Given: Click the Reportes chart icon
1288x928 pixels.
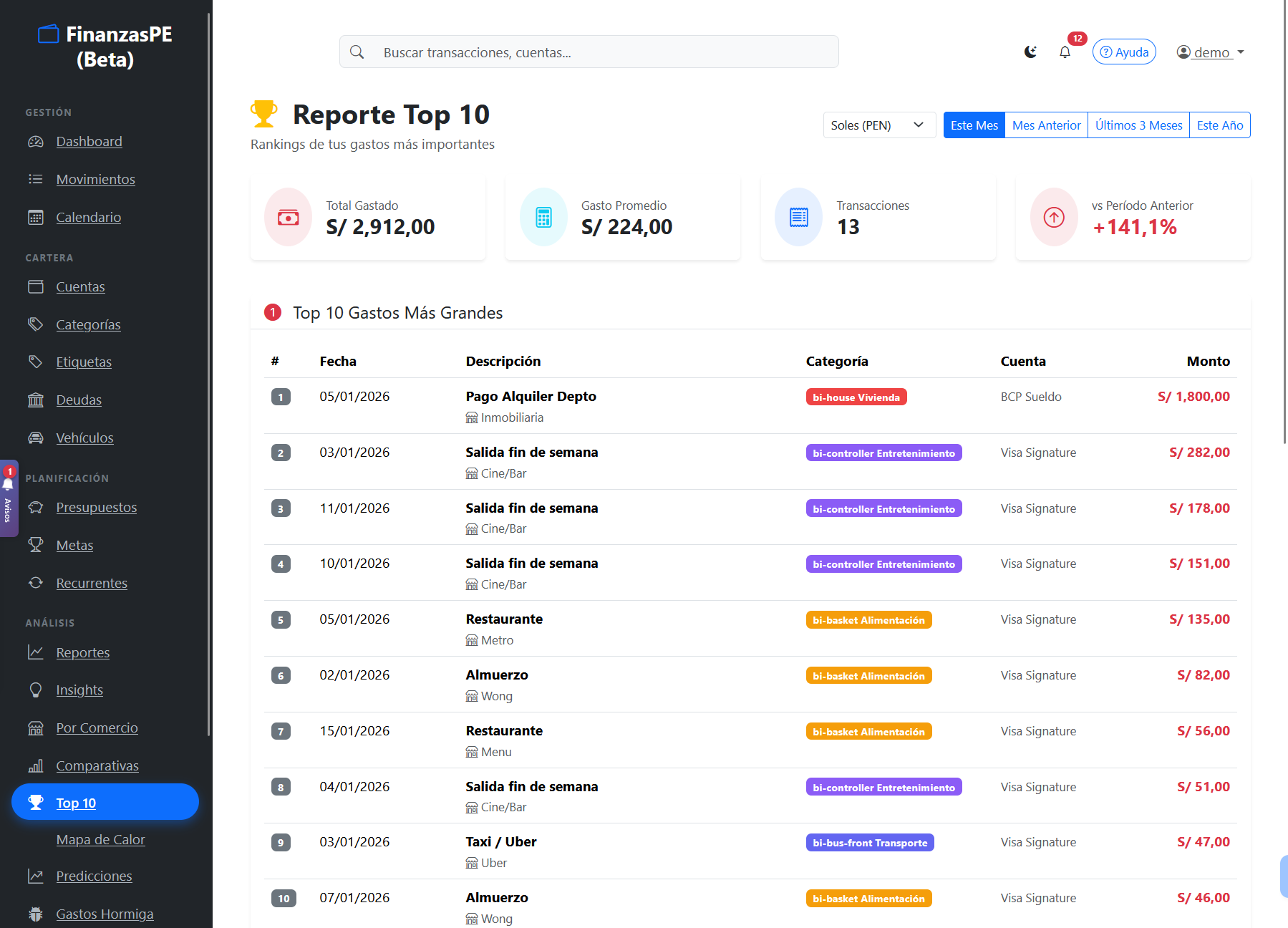Looking at the screenshot, I should [x=36, y=652].
